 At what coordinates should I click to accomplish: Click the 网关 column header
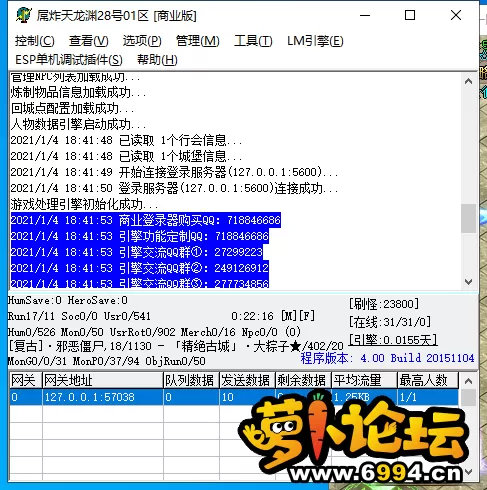coord(26,380)
